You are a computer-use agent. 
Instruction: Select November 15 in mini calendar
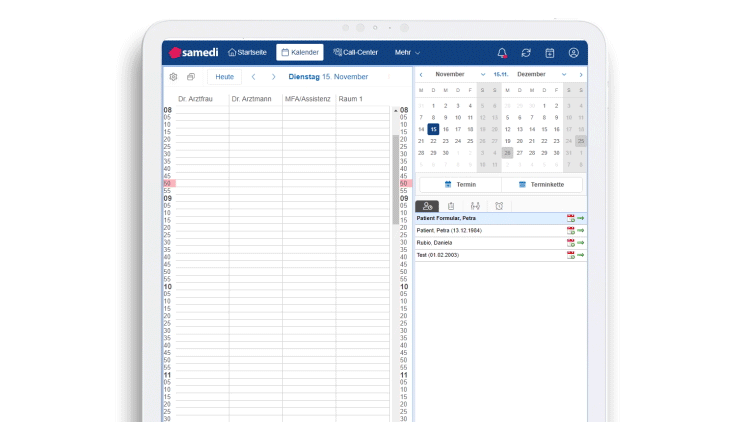pos(433,129)
